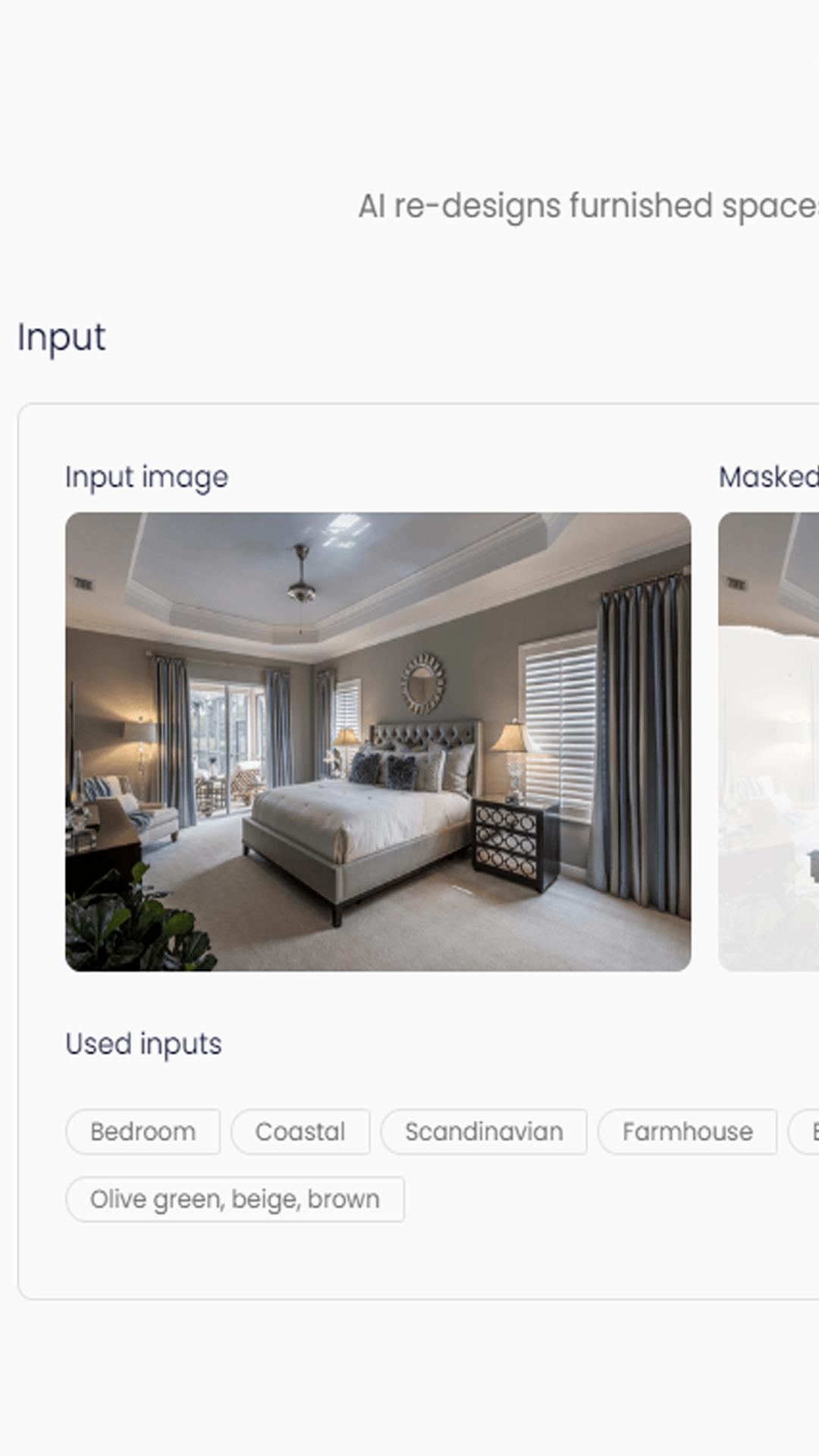Screen dimensions: 819x1456
Task: Click the Input image label
Action: pyautogui.click(x=146, y=477)
